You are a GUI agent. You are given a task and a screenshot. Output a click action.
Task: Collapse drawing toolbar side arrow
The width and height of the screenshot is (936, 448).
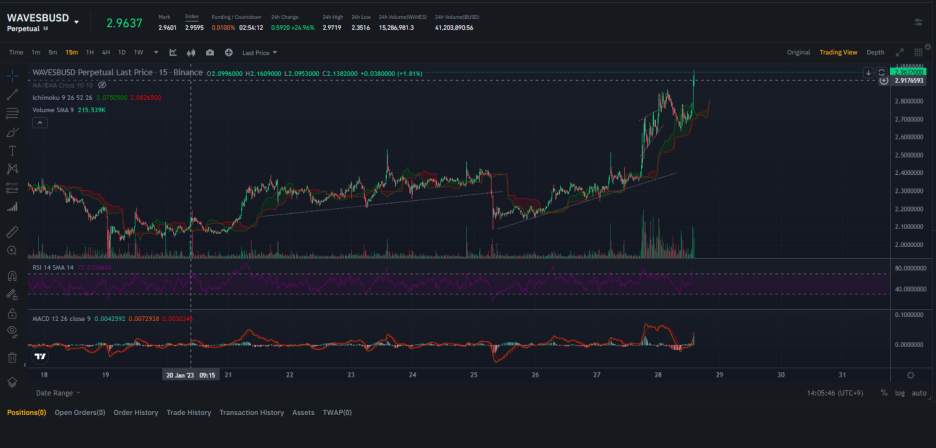[25, 365]
